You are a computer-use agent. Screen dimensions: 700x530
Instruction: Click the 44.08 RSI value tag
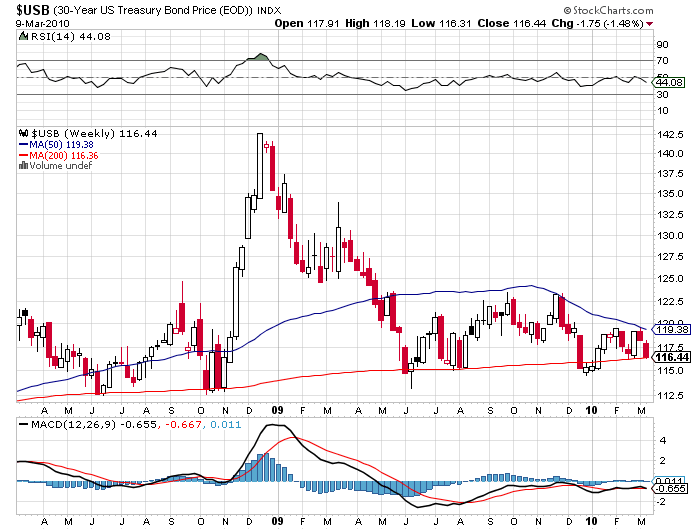coord(667,80)
